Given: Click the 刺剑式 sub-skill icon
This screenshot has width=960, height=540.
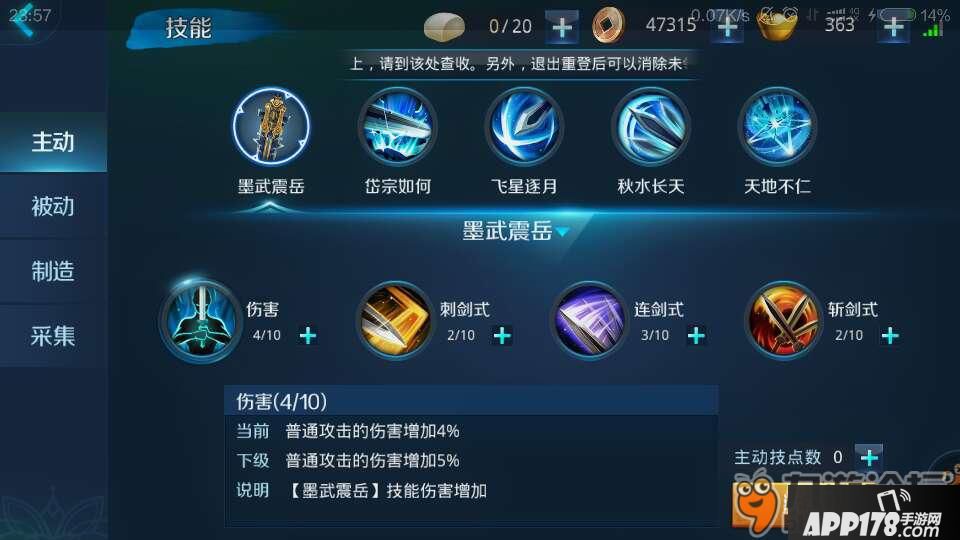Looking at the screenshot, I should click(395, 321).
